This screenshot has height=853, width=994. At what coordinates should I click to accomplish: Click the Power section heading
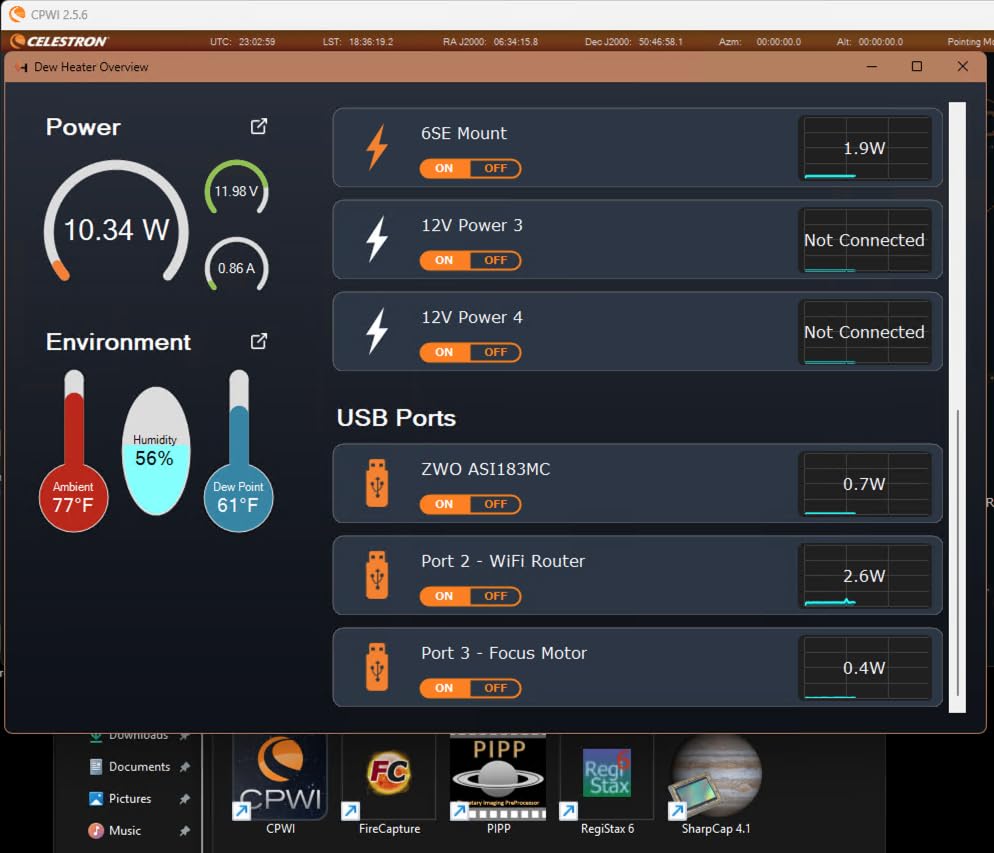tap(83, 127)
